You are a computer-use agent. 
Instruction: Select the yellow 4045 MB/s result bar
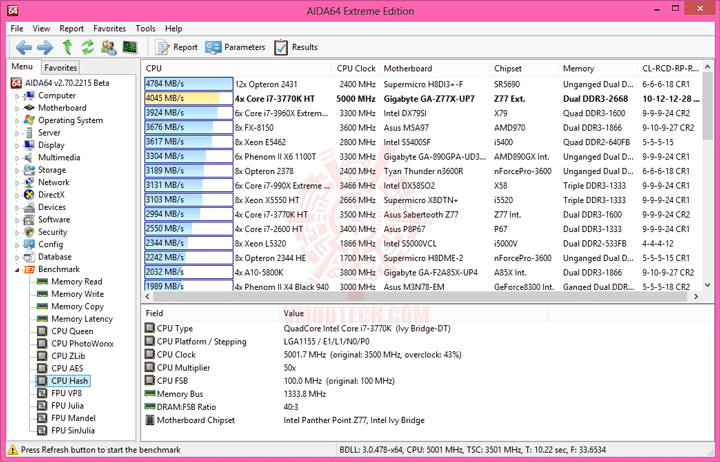click(x=189, y=98)
